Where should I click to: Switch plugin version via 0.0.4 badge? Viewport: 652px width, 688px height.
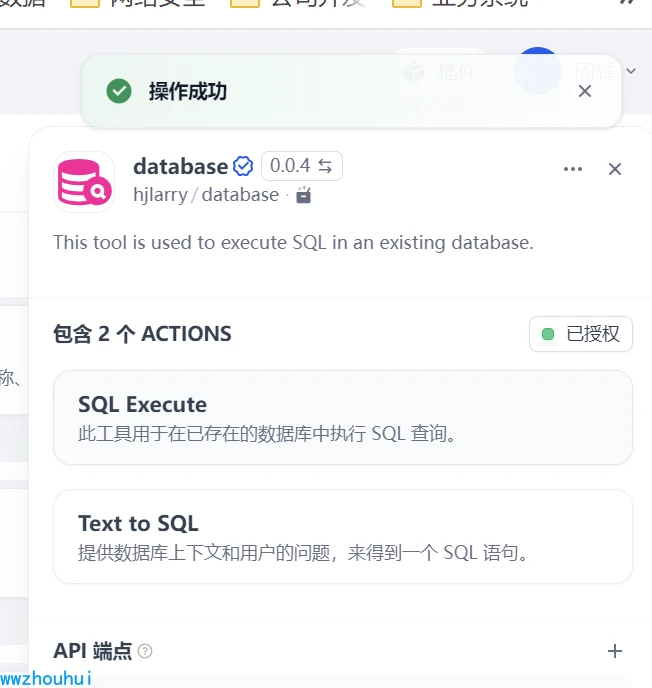[301, 166]
